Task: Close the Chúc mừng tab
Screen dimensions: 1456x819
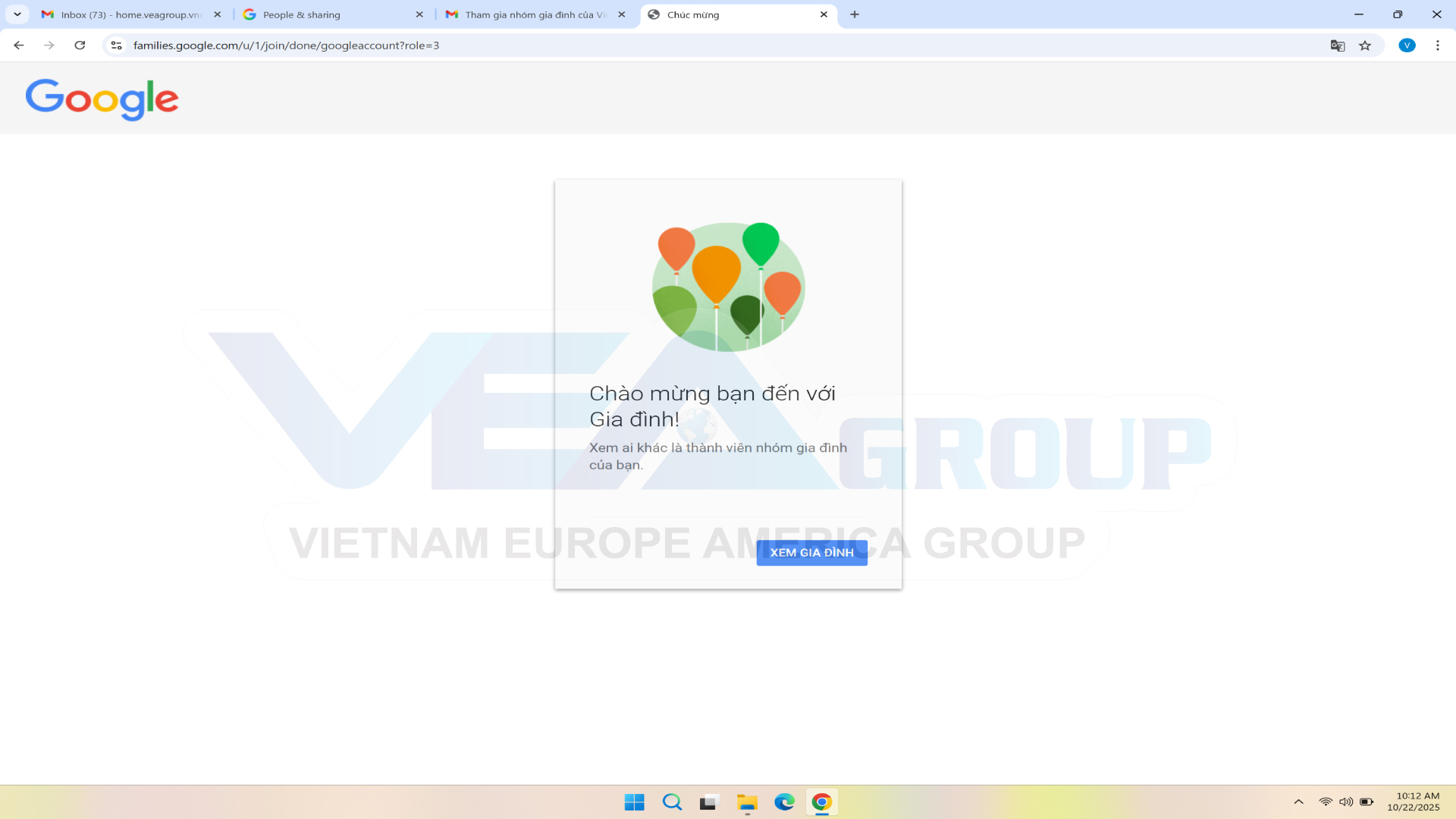Action: coord(824,14)
